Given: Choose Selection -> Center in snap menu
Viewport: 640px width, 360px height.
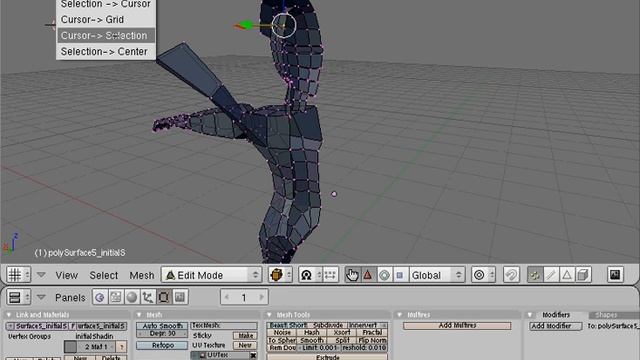Looking at the screenshot, I should coord(106,51).
